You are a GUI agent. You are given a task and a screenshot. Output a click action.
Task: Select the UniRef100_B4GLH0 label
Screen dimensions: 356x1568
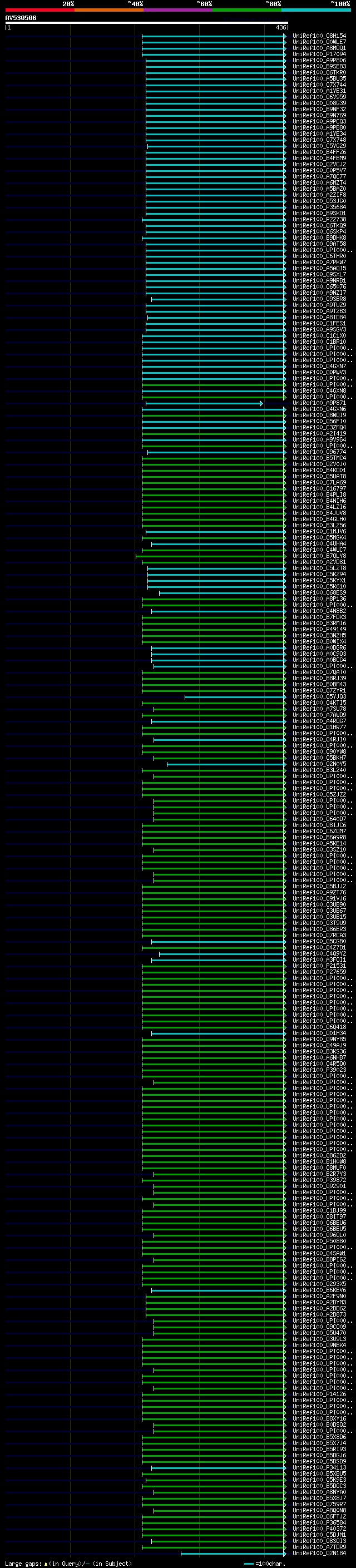click(x=319, y=519)
